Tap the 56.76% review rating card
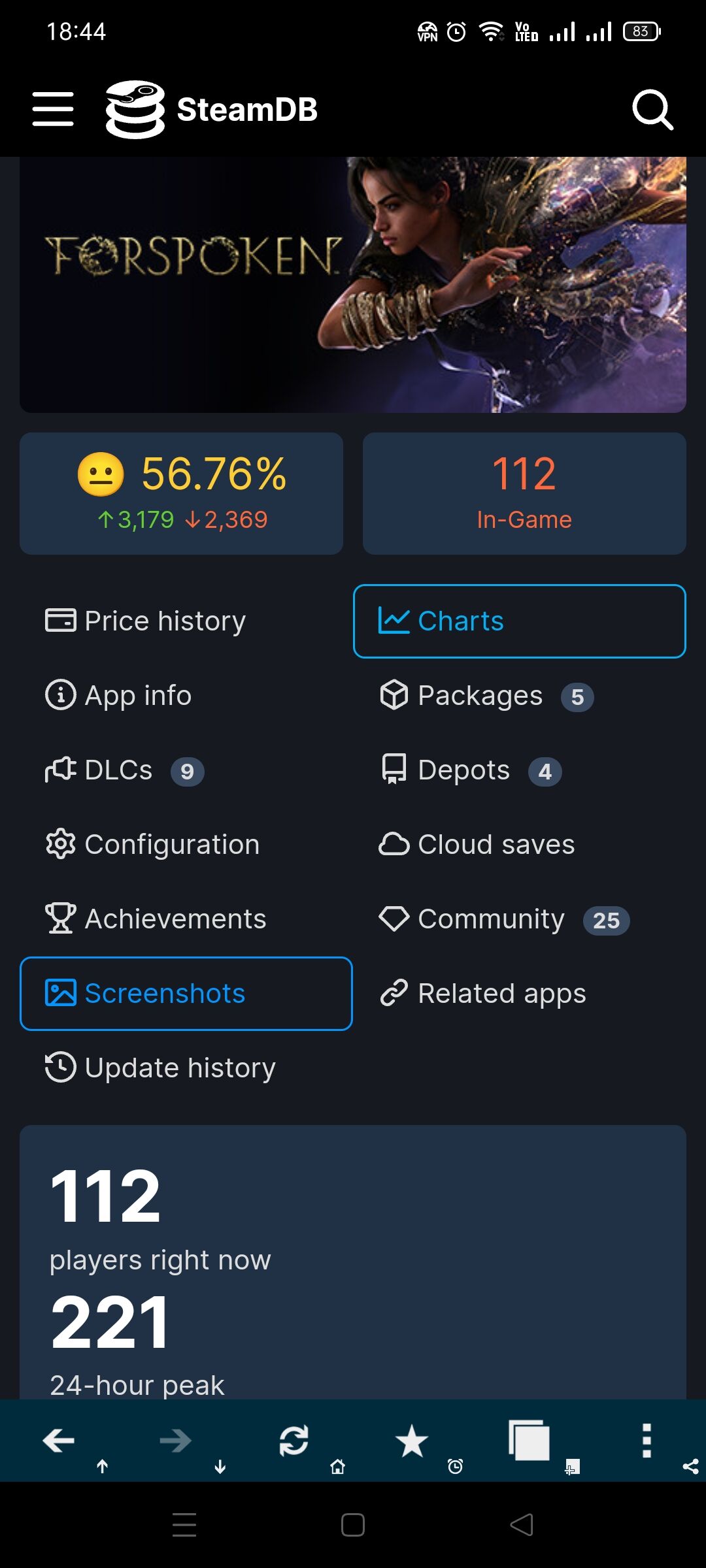This screenshot has height=1568, width=706. click(x=181, y=493)
